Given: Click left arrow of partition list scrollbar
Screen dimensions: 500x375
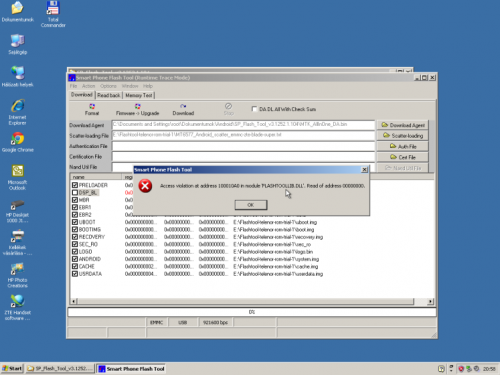Looking at the screenshot, I should (73, 301).
